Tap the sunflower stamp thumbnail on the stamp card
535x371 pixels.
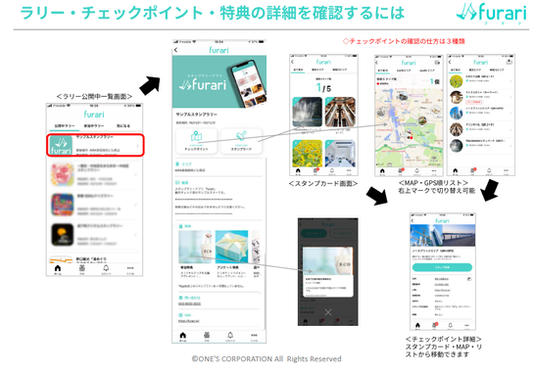pyautogui.click(x=307, y=153)
